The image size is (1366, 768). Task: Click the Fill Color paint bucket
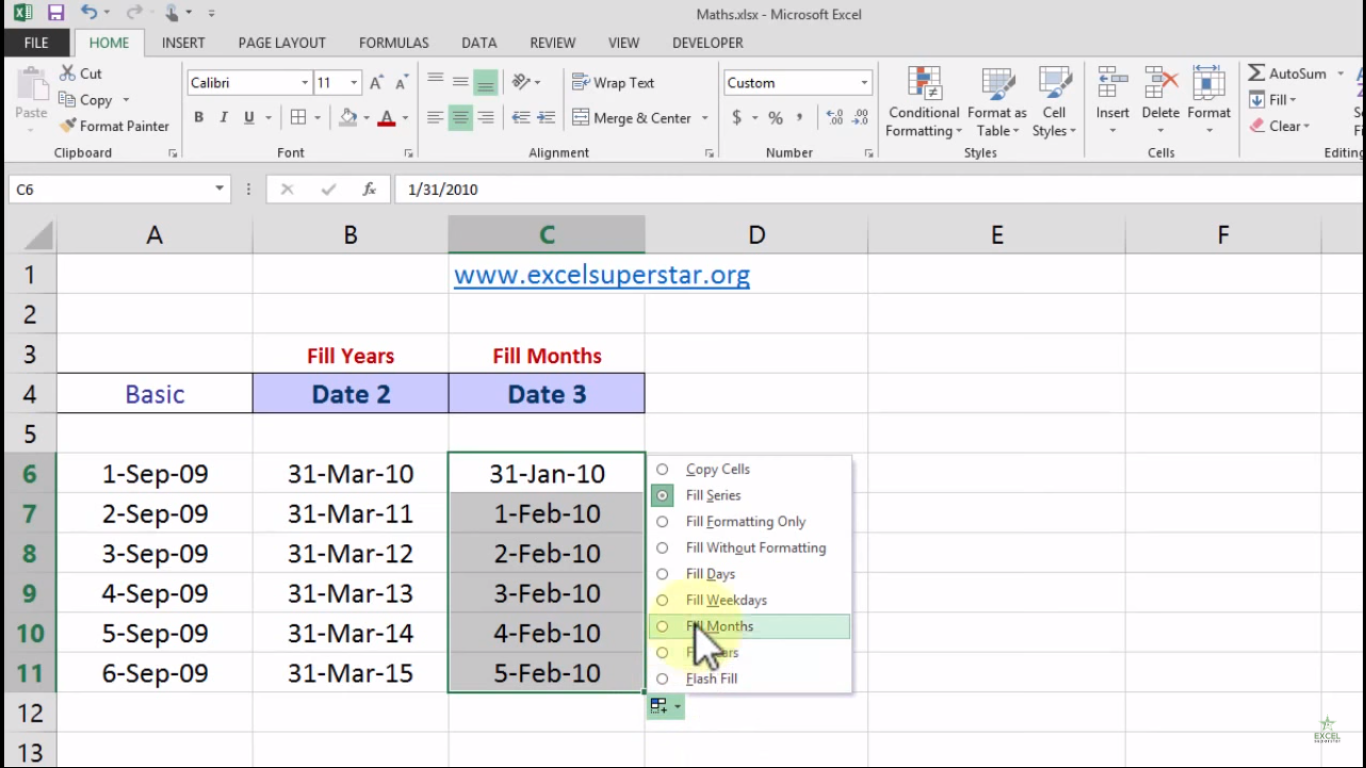[348, 118]
